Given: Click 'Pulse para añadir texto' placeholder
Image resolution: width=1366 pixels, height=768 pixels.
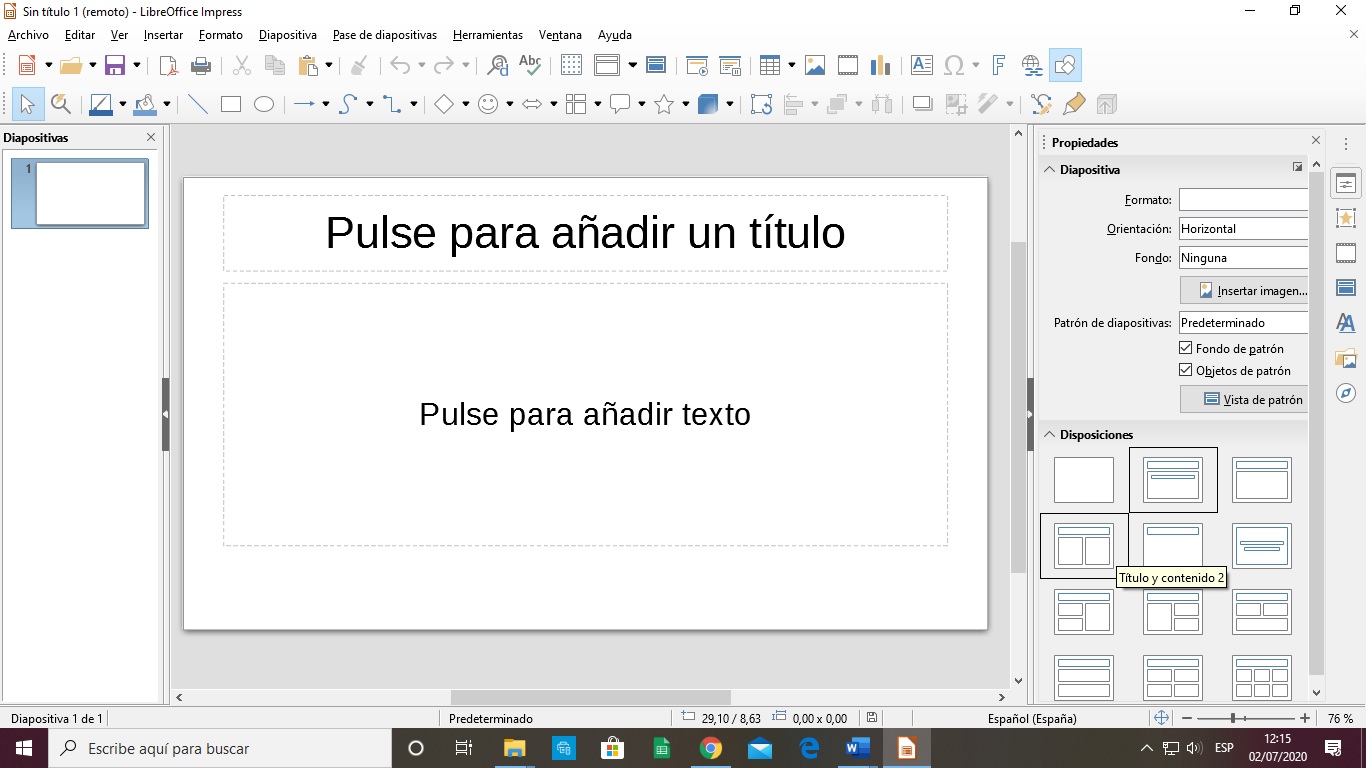Looking at the screenshot, I should 585,414.
